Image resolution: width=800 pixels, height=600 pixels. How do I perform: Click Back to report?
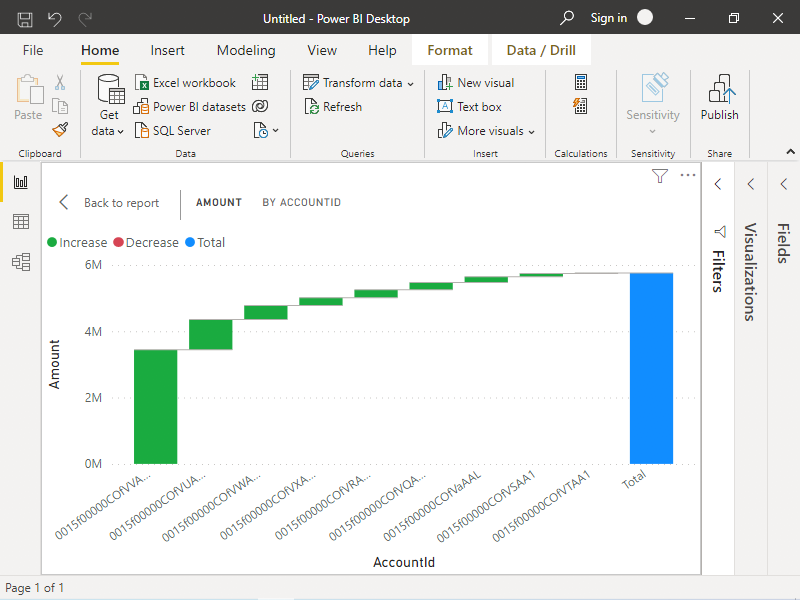(109, 203)
